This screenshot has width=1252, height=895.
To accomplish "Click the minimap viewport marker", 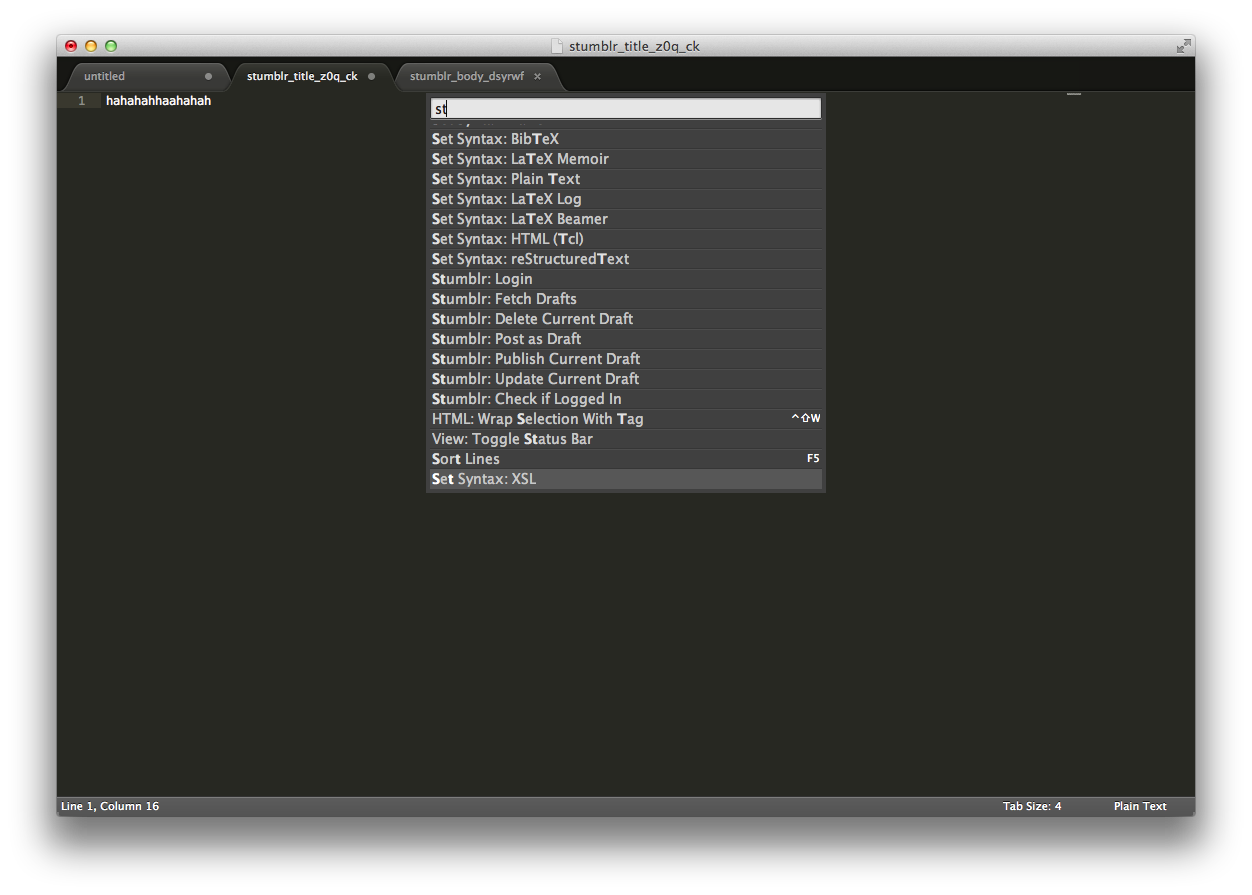I will (1074, 94).
